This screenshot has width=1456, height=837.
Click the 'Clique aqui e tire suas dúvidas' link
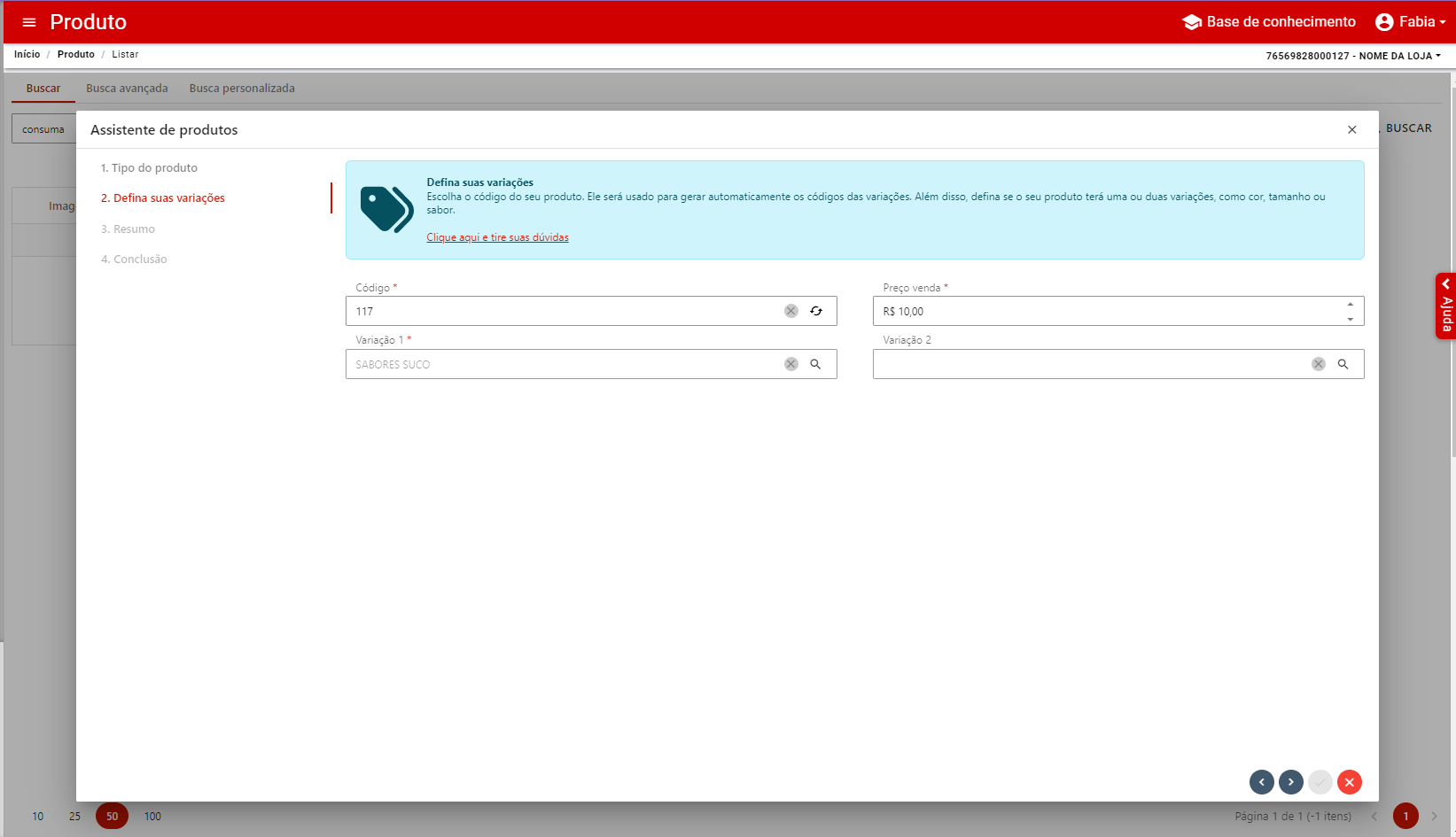[497, 237]
